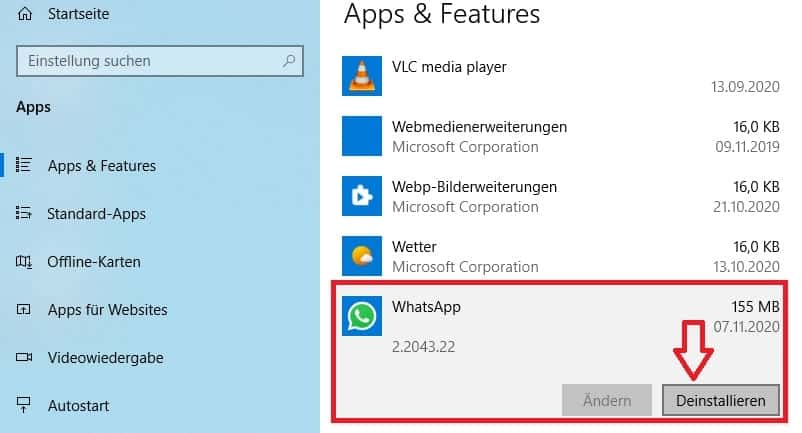Click Webp-Bilderweiterungen date 21.10.2020
The height and width of the screenshot is (433, 802).
coord(746,207)
